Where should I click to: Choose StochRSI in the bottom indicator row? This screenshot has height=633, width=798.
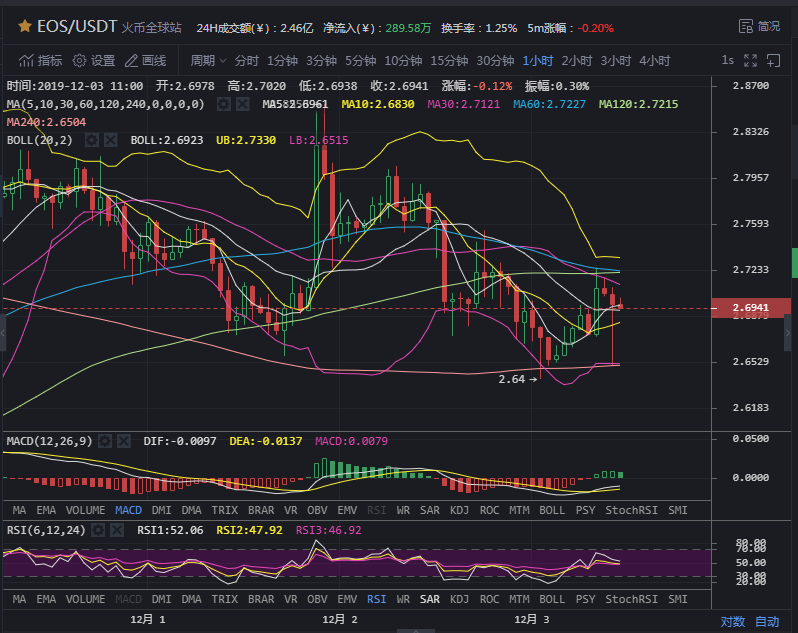click(x=631, y=599)
